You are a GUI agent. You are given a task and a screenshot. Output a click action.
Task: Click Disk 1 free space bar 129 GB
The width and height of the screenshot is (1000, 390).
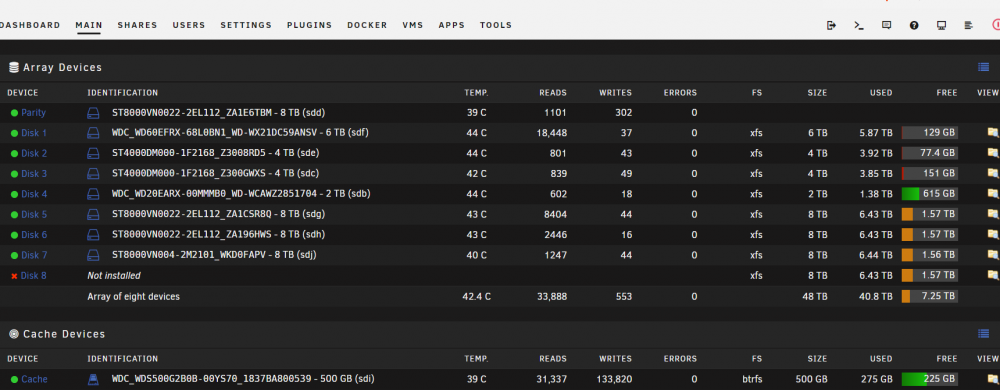(929, 133)
